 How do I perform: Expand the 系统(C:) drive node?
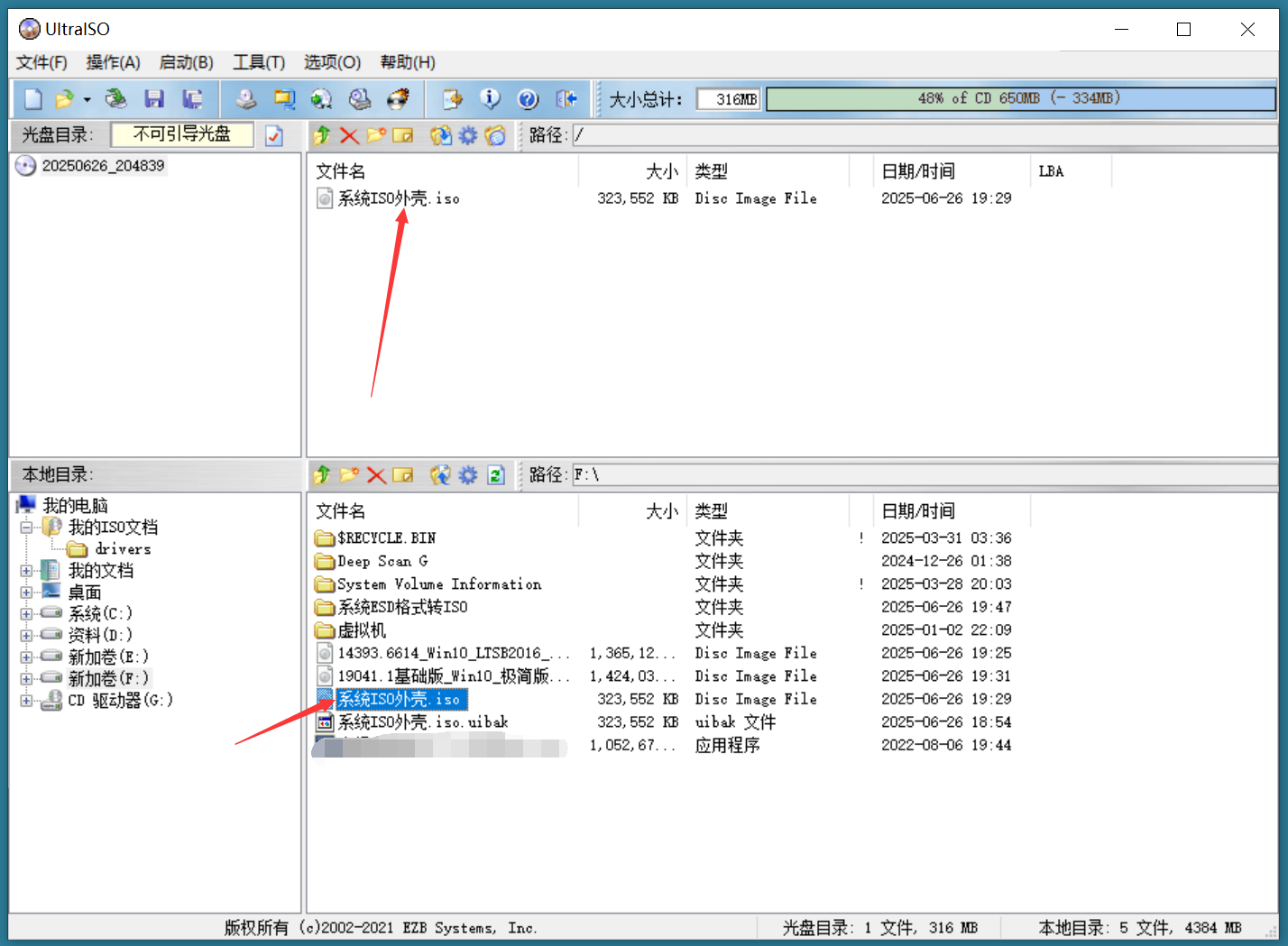[26, 614]
